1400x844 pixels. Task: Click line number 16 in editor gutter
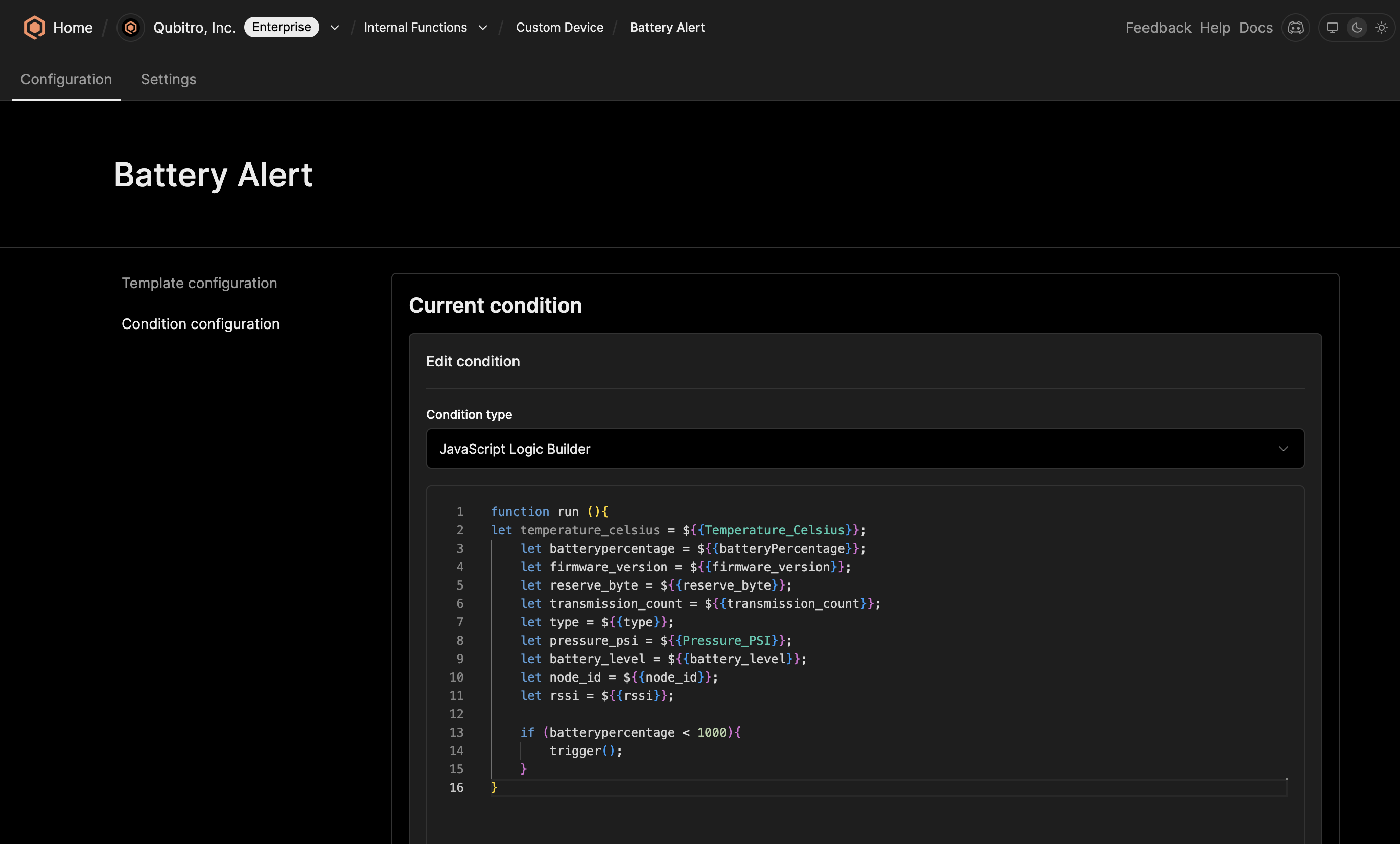click(456, 787)
